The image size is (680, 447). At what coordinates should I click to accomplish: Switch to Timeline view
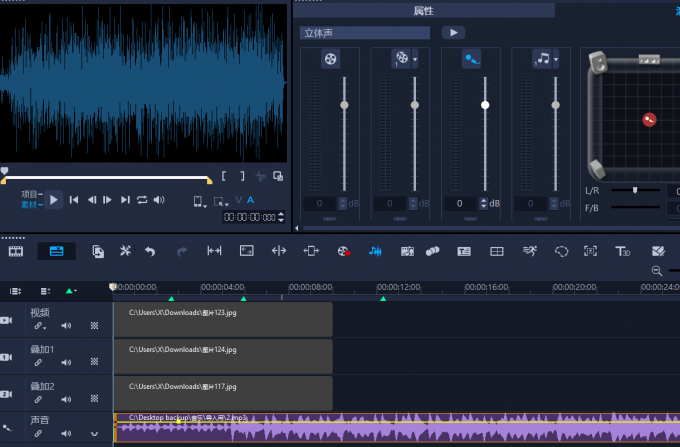click(56, 251)
